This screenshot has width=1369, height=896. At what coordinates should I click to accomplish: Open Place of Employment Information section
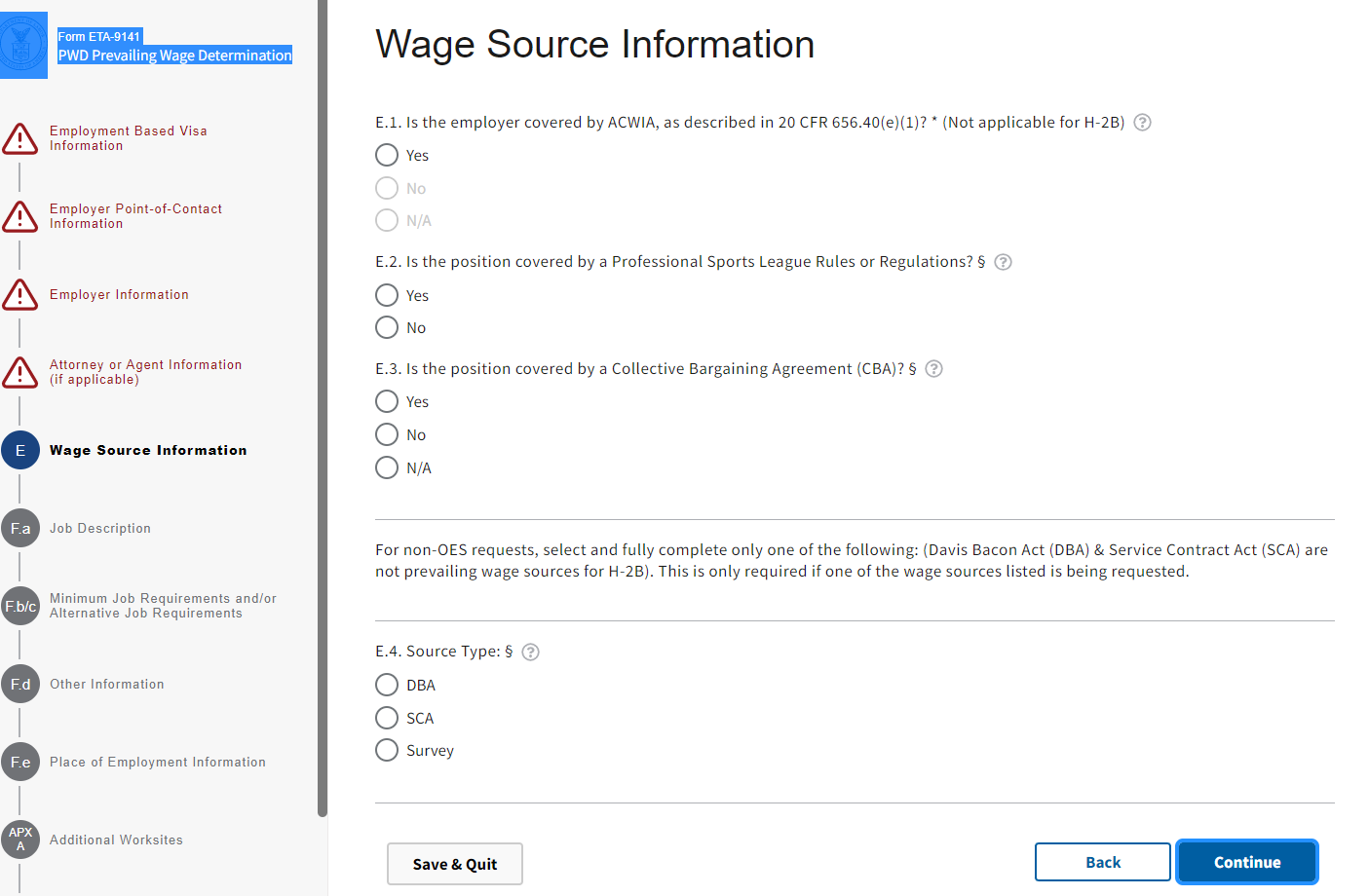[x=157, y=763]
